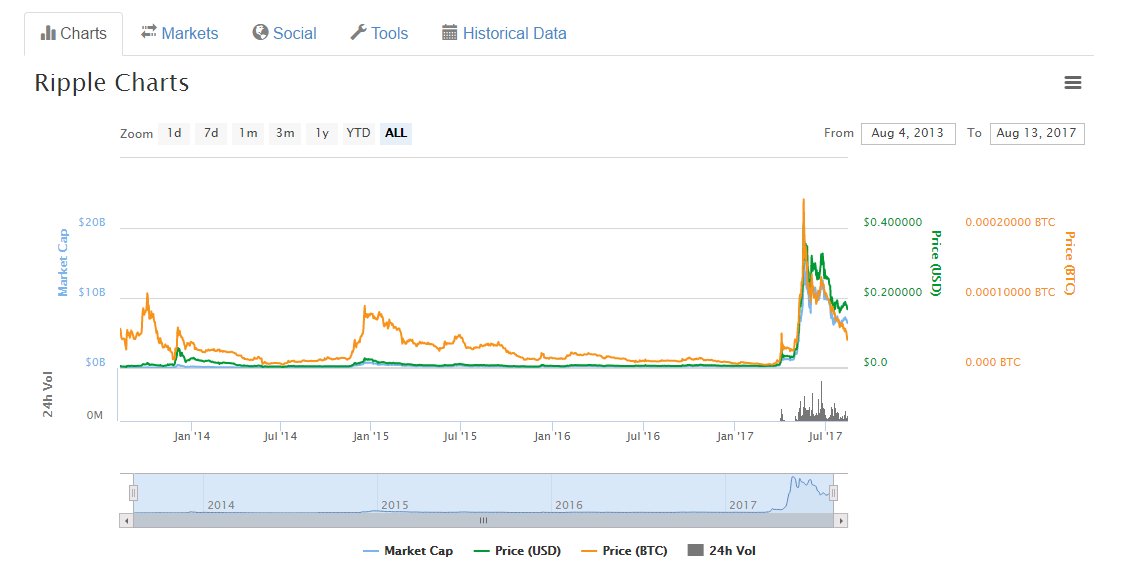Click the navigator's left range handle
1134x566 pixels.
click(x=133, y=493)
